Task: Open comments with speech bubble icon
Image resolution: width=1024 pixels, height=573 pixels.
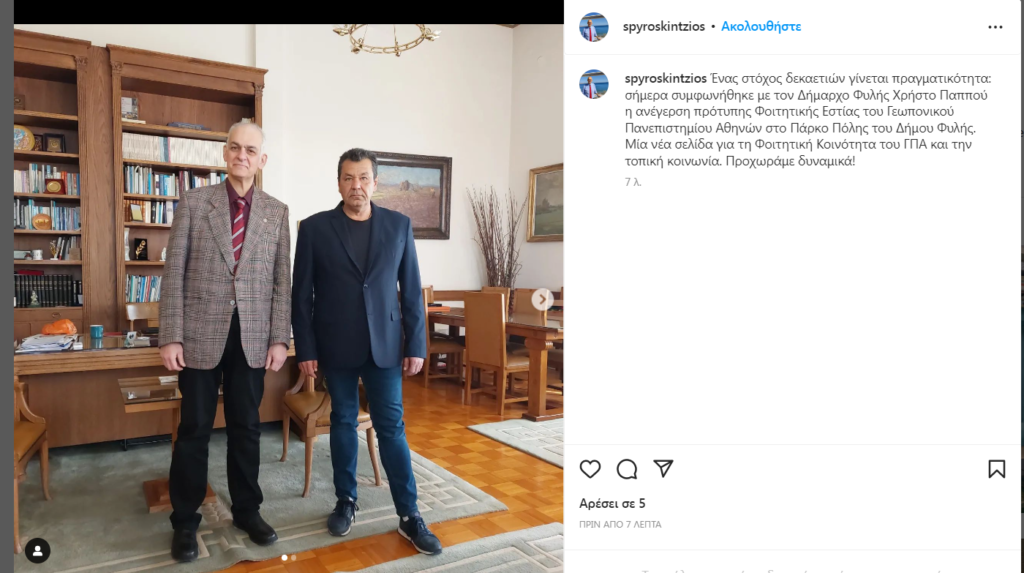Action: tap(627, 469)
